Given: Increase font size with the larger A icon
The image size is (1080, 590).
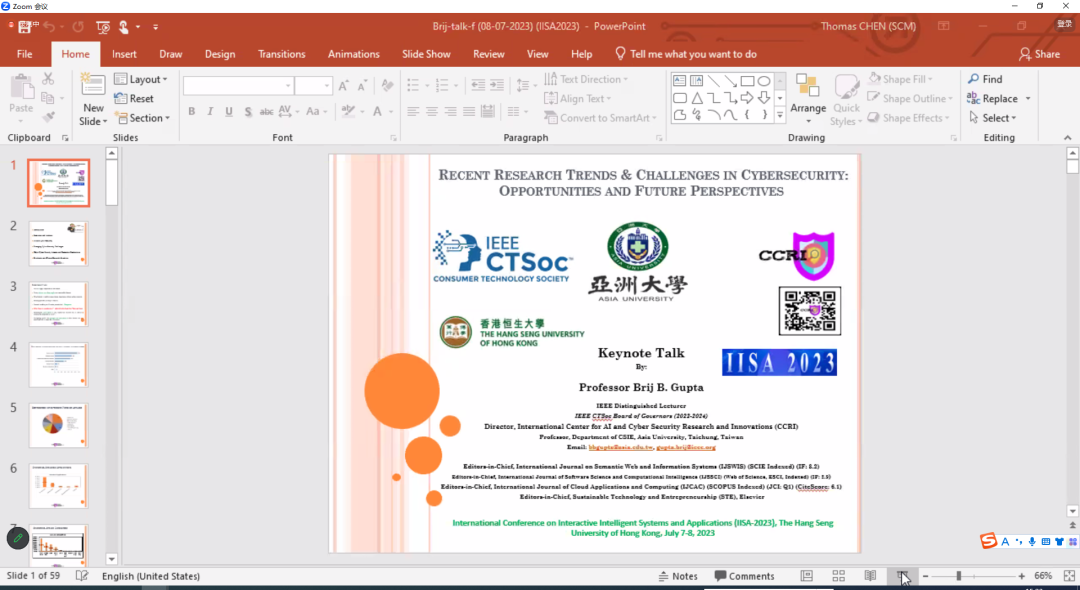Looking at the screenshot, I should point(344,86).
